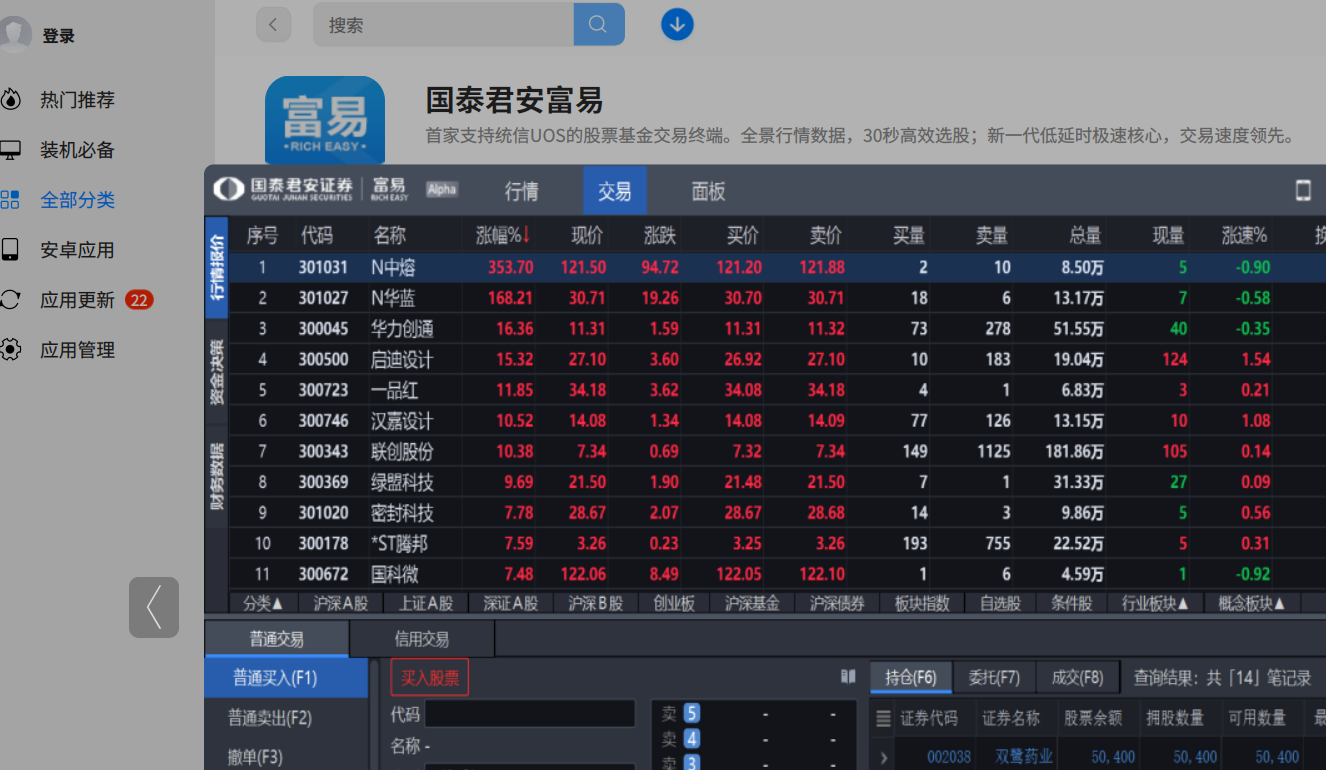Click the small book icon beside 持仓(F6)
The width and height of the screenshot is (1326, 770).
[x=848, y=677]
